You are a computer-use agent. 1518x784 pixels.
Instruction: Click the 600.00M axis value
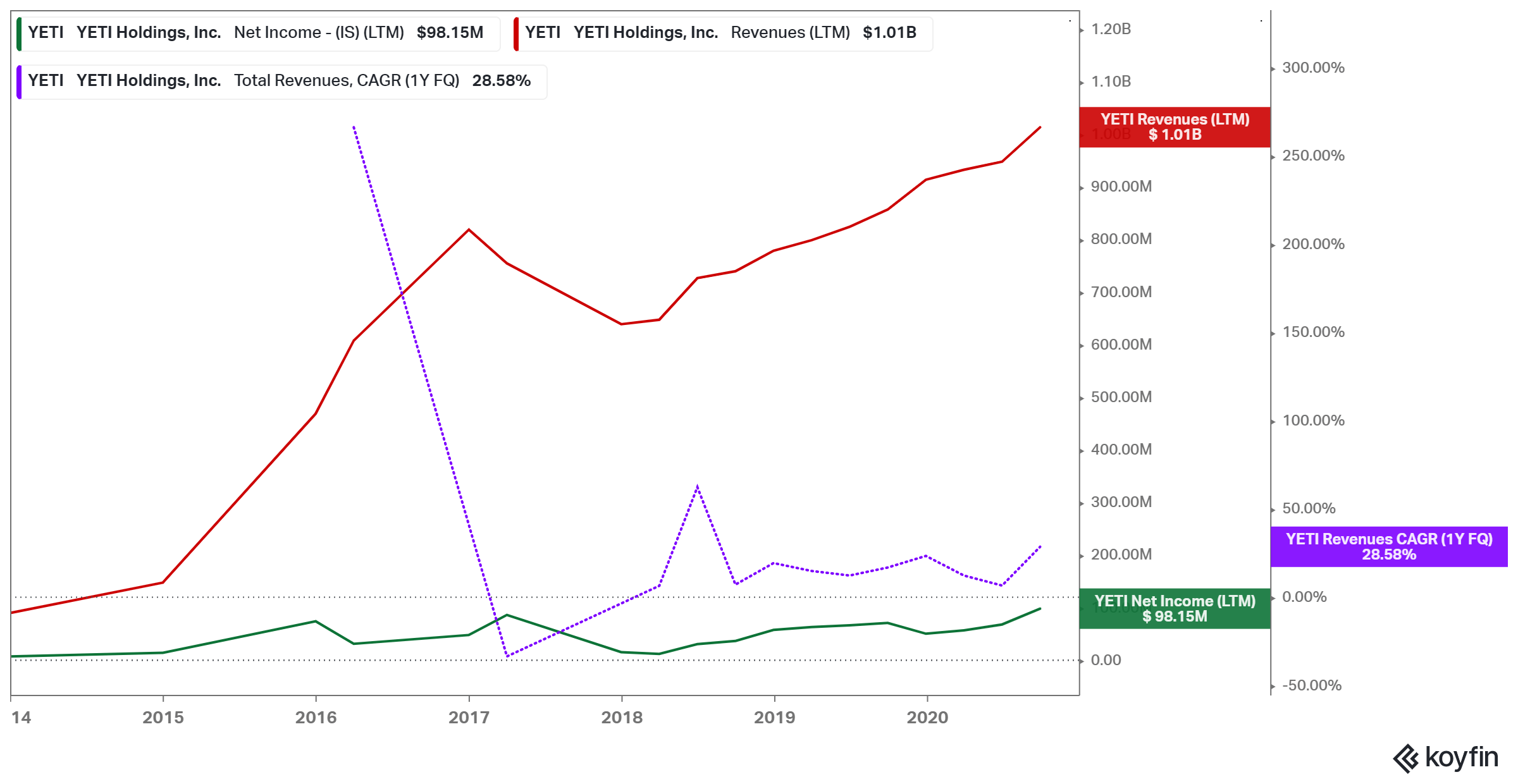click(1121, 345)
